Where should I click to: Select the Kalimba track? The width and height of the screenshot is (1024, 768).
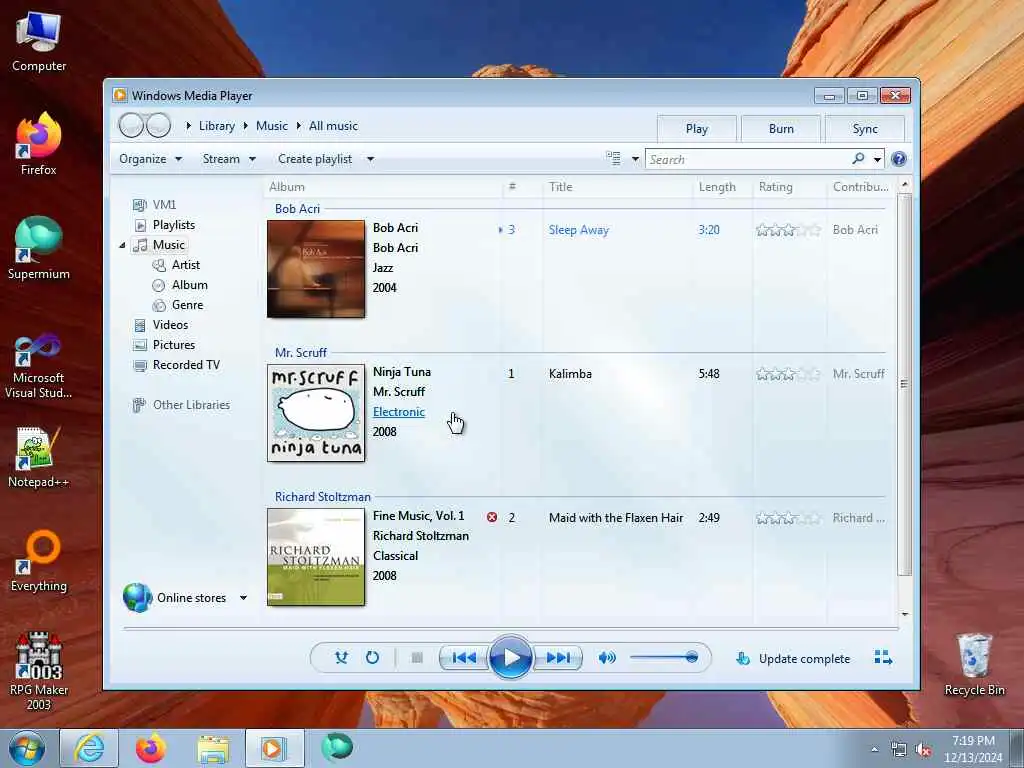coord(570,374)
